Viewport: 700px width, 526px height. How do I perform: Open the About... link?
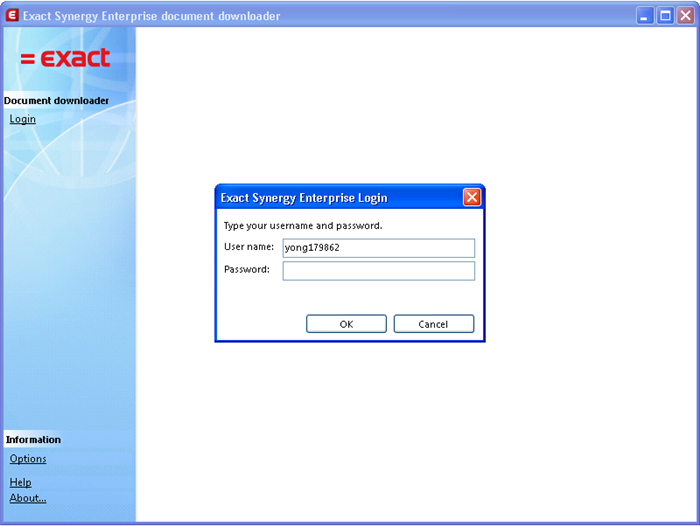coord(28,498)
